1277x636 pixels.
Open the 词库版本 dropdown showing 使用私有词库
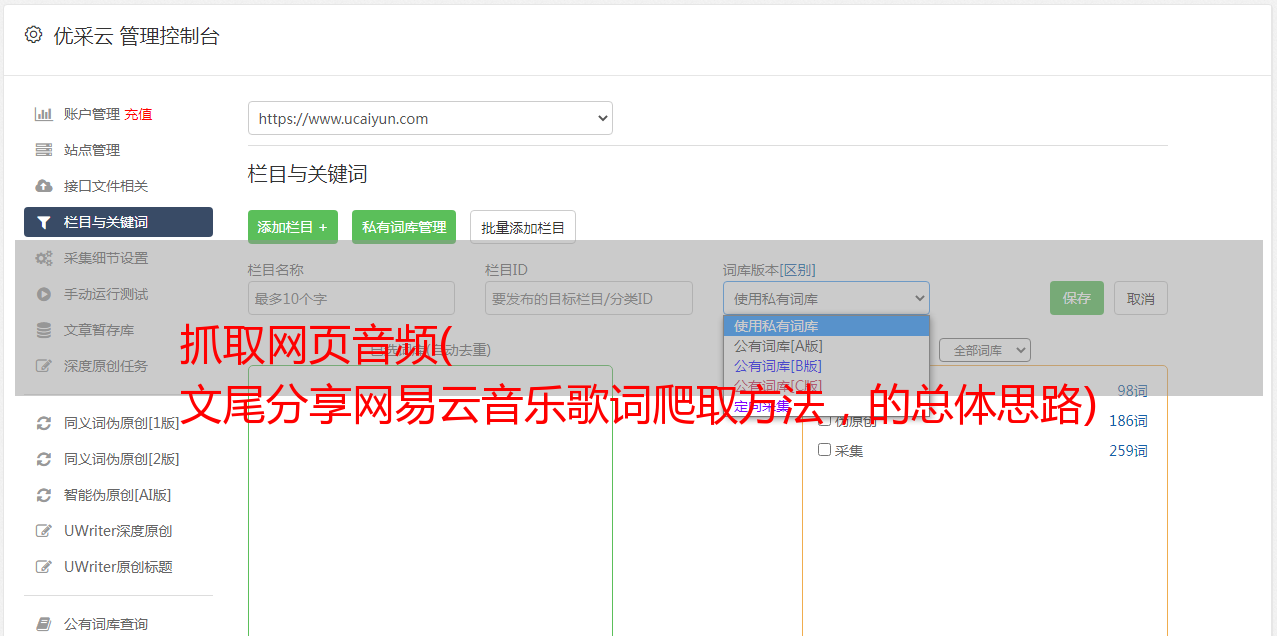pos(826,298)
